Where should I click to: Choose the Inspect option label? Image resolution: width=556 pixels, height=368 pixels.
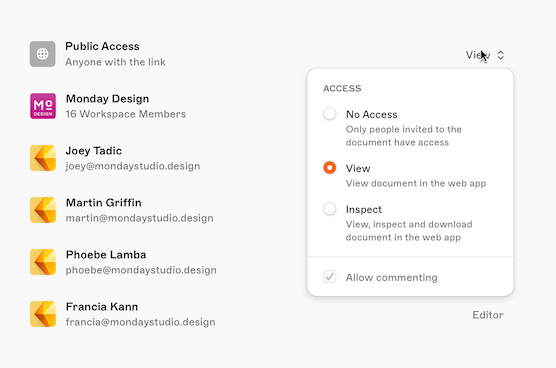pos(364,209)
